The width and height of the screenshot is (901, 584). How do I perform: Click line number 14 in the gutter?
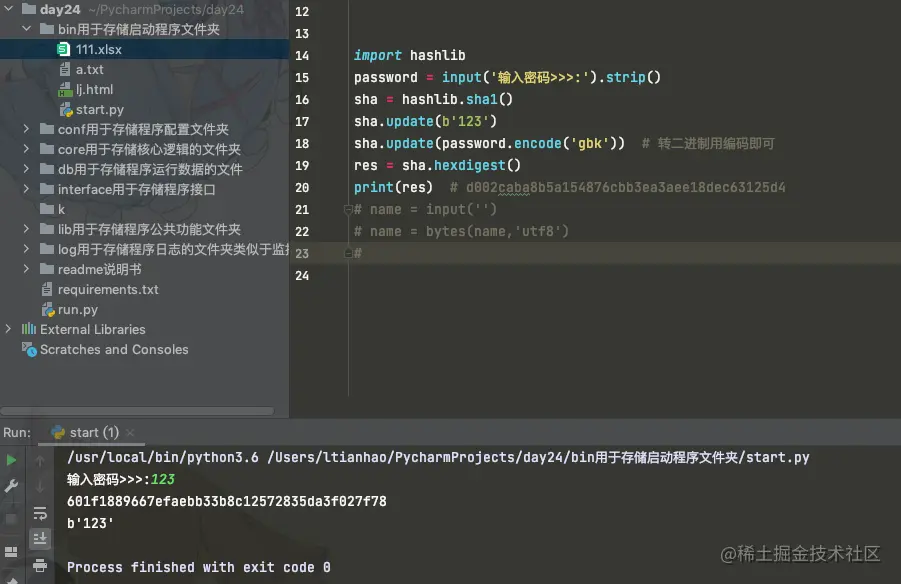(302, 55)
